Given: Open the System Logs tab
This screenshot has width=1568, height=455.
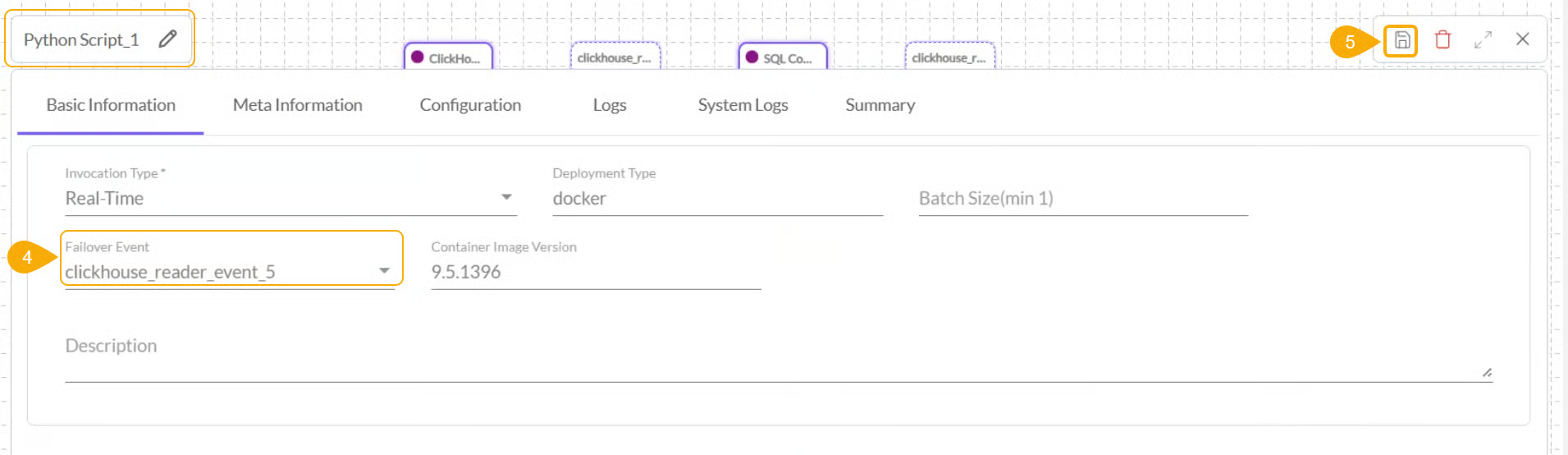Looking at the screenshot, I should (743, 105).
